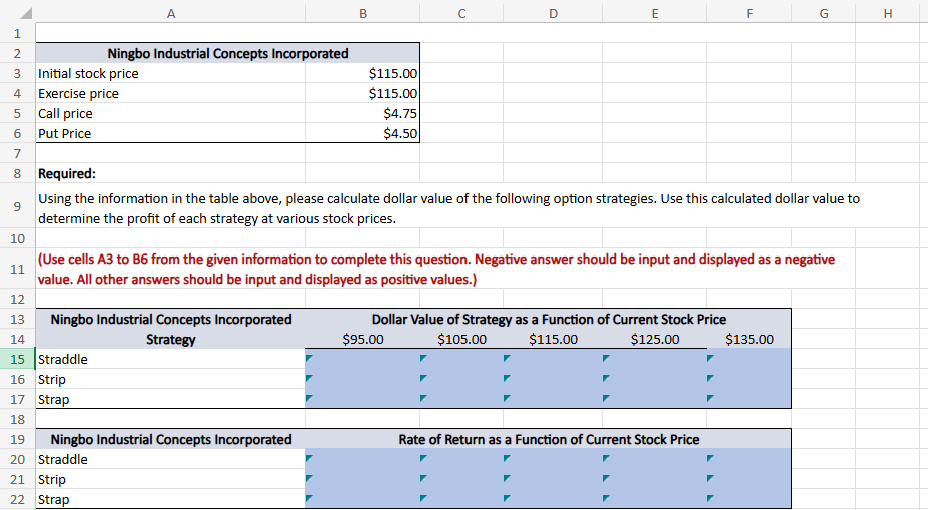Screen dimensions: 928x510
Task: Click Straddle dollar value cell under $135.00
Action: 749,359
